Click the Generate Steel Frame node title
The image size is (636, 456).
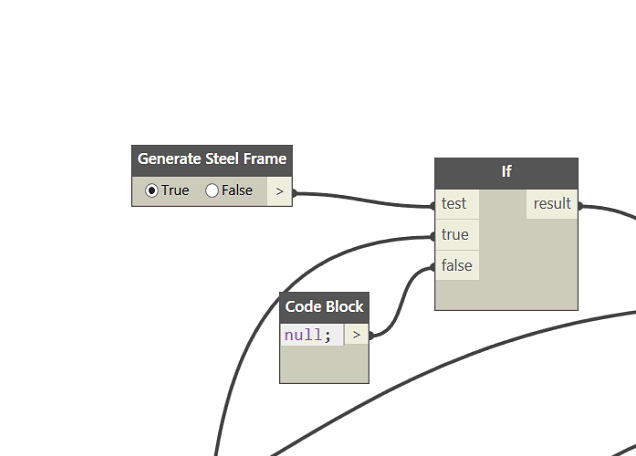coord(211,159)
